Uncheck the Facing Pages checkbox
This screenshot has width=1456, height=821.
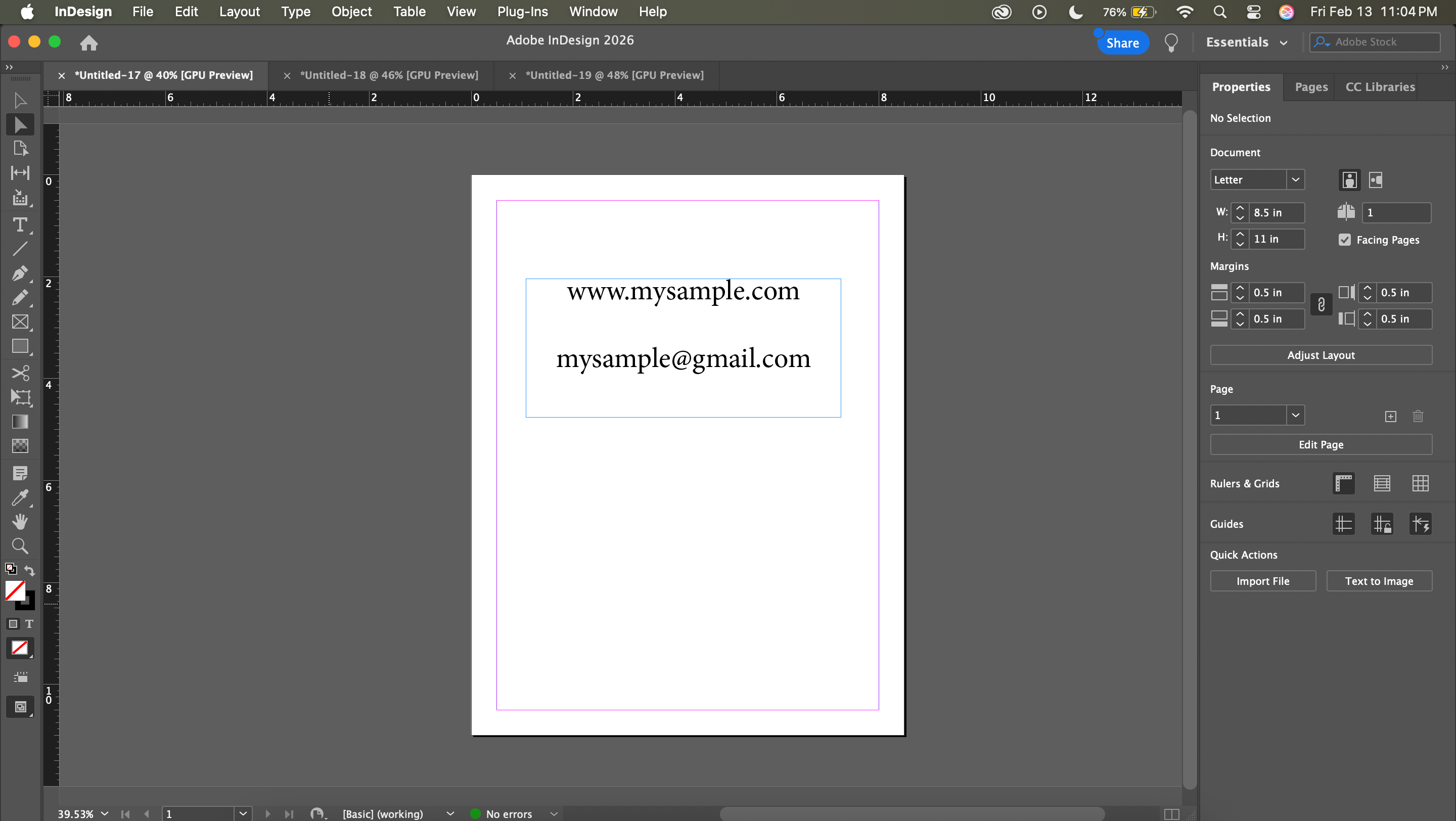click(x=1345, y=240)
